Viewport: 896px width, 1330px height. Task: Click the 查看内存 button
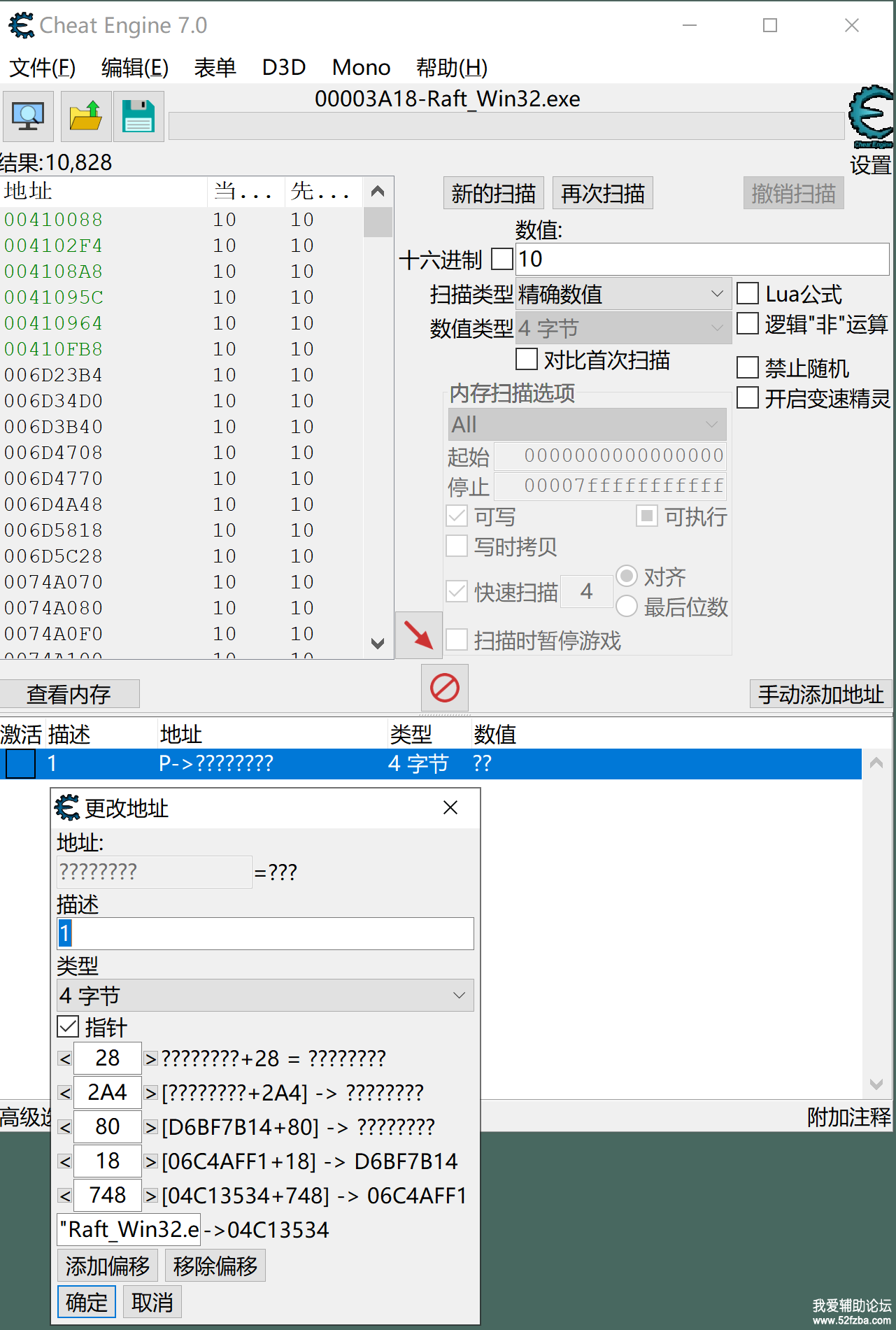69,694
